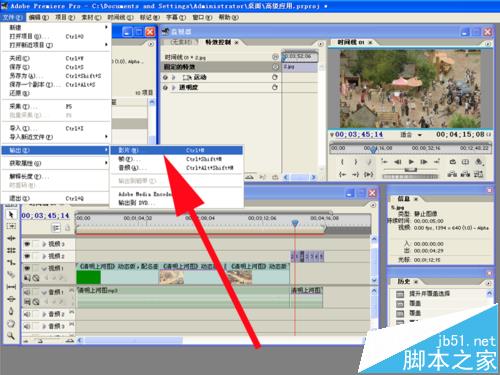Choose 另存为 in the file menu
Viewport: 500px width, 375px height.
[56, 76]
